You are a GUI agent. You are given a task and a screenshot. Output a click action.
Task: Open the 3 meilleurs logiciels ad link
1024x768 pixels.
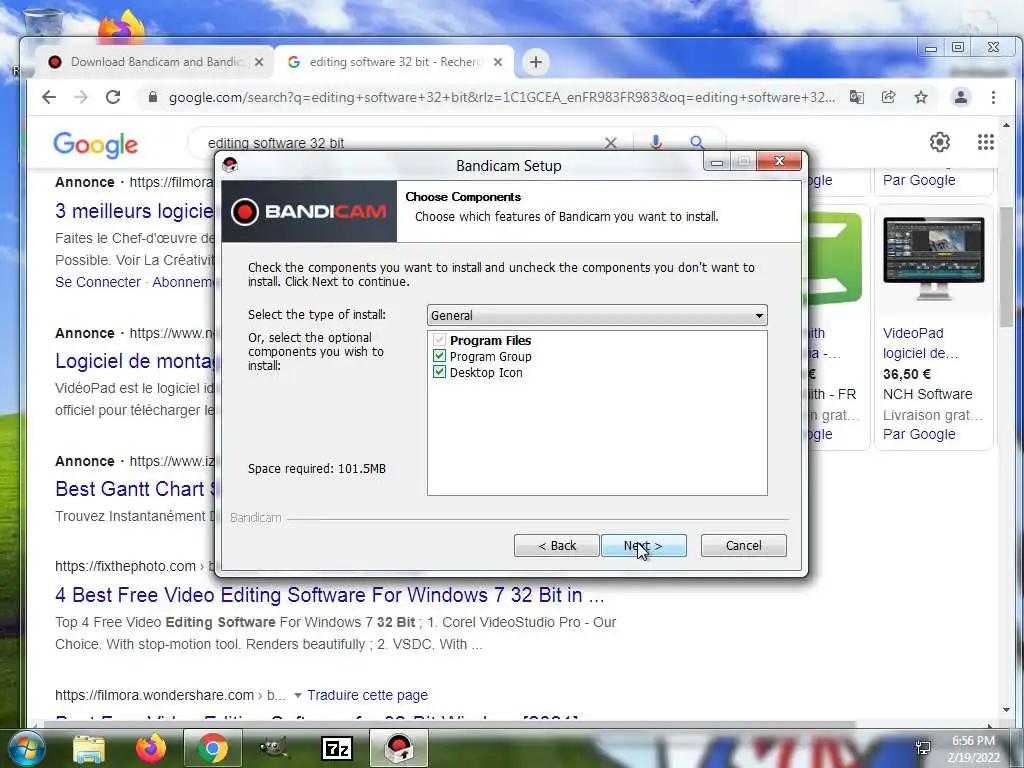pyautogui.click(x=135, y=211)
